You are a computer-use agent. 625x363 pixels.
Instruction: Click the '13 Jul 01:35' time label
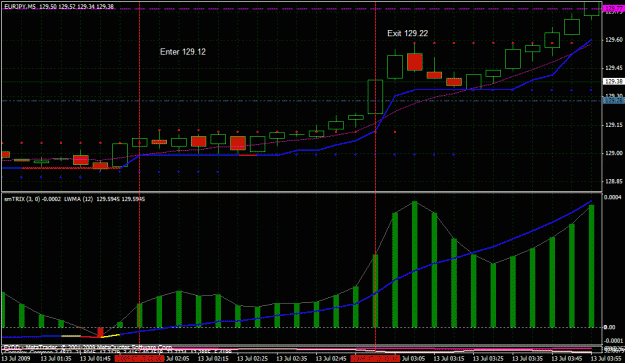click(57, 359)
